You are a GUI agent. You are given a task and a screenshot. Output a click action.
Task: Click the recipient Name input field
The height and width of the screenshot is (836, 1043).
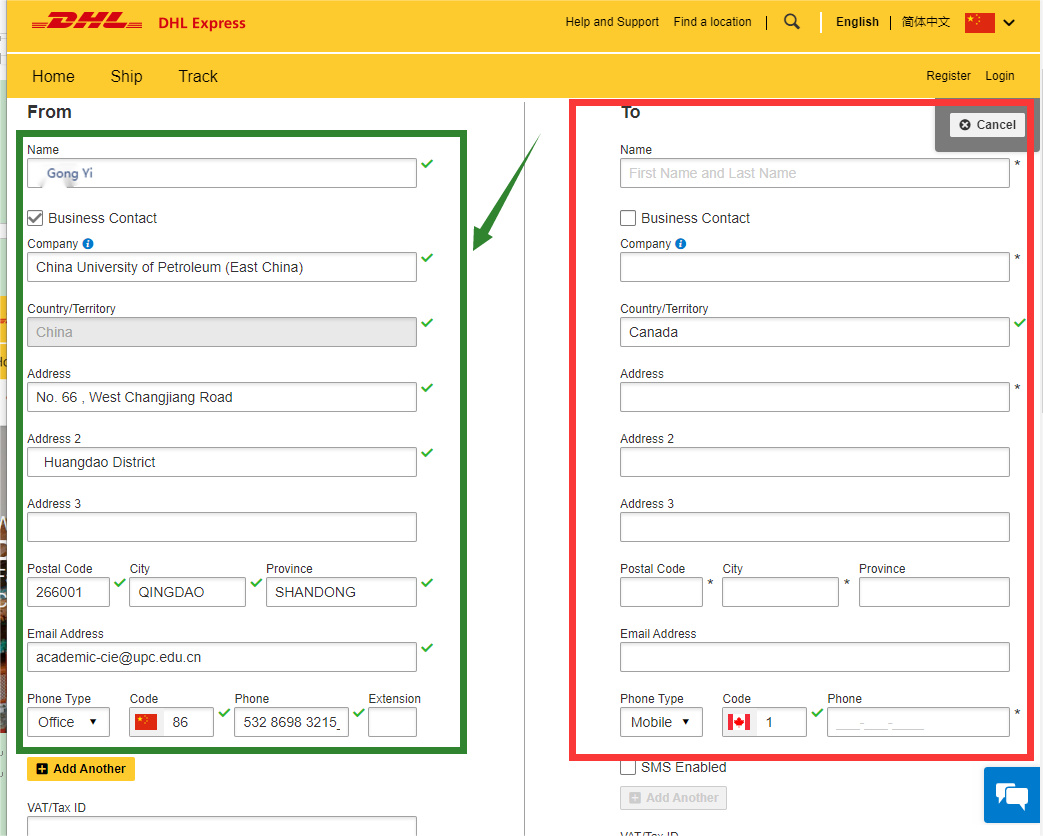[x=814, y=173]
